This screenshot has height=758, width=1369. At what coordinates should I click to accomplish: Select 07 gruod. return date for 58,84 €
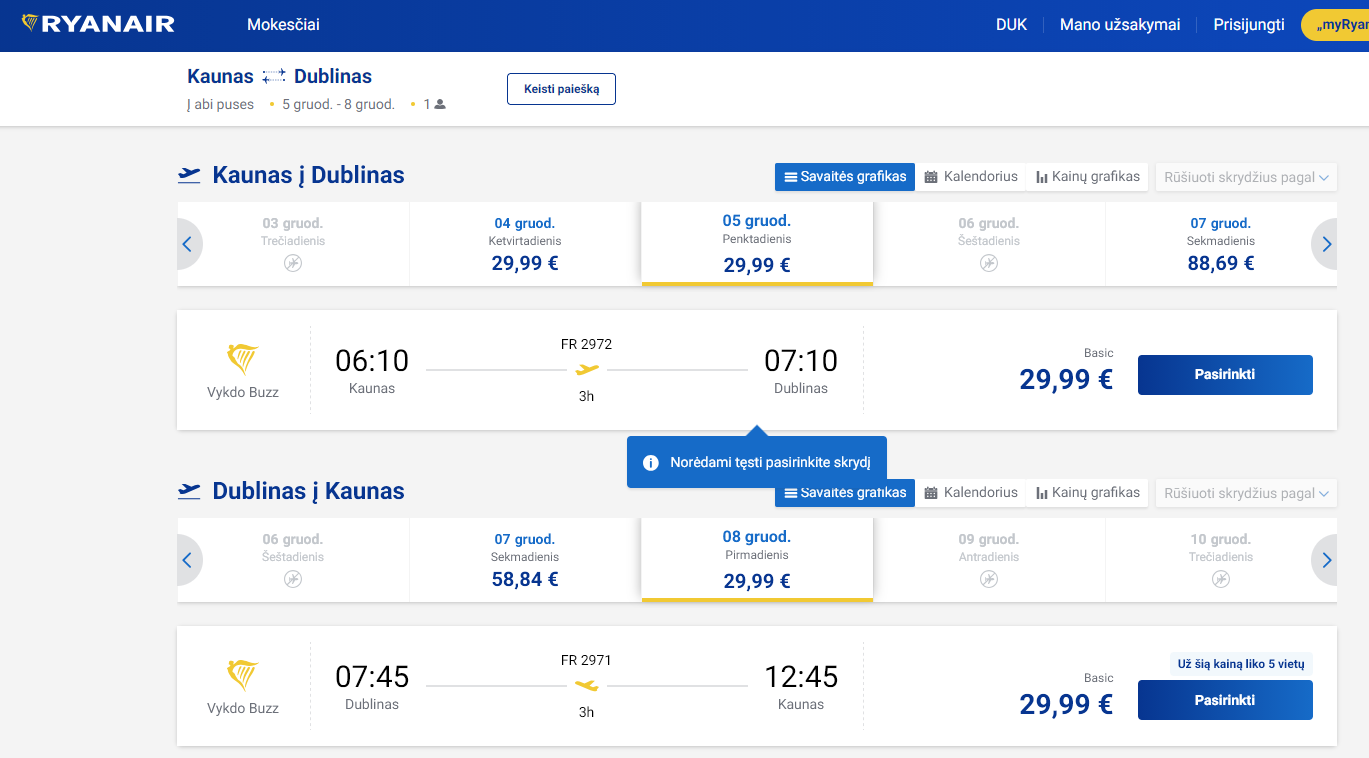point(525,560)
